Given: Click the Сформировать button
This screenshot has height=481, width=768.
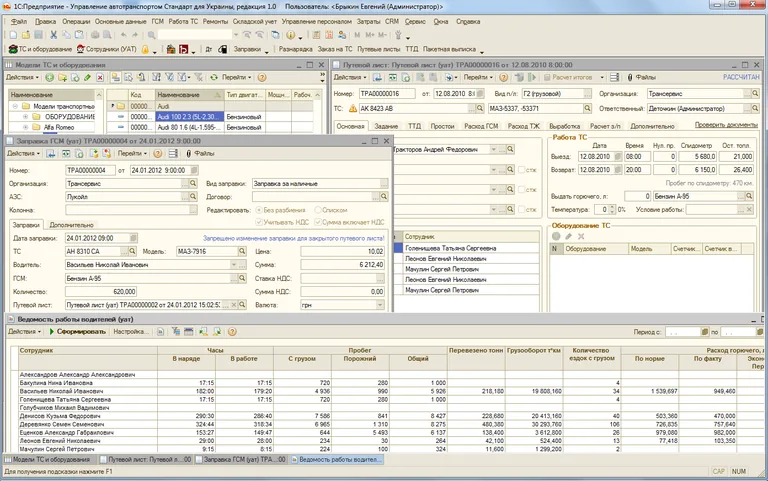Looking at the screenshot, I should [79, 331].
